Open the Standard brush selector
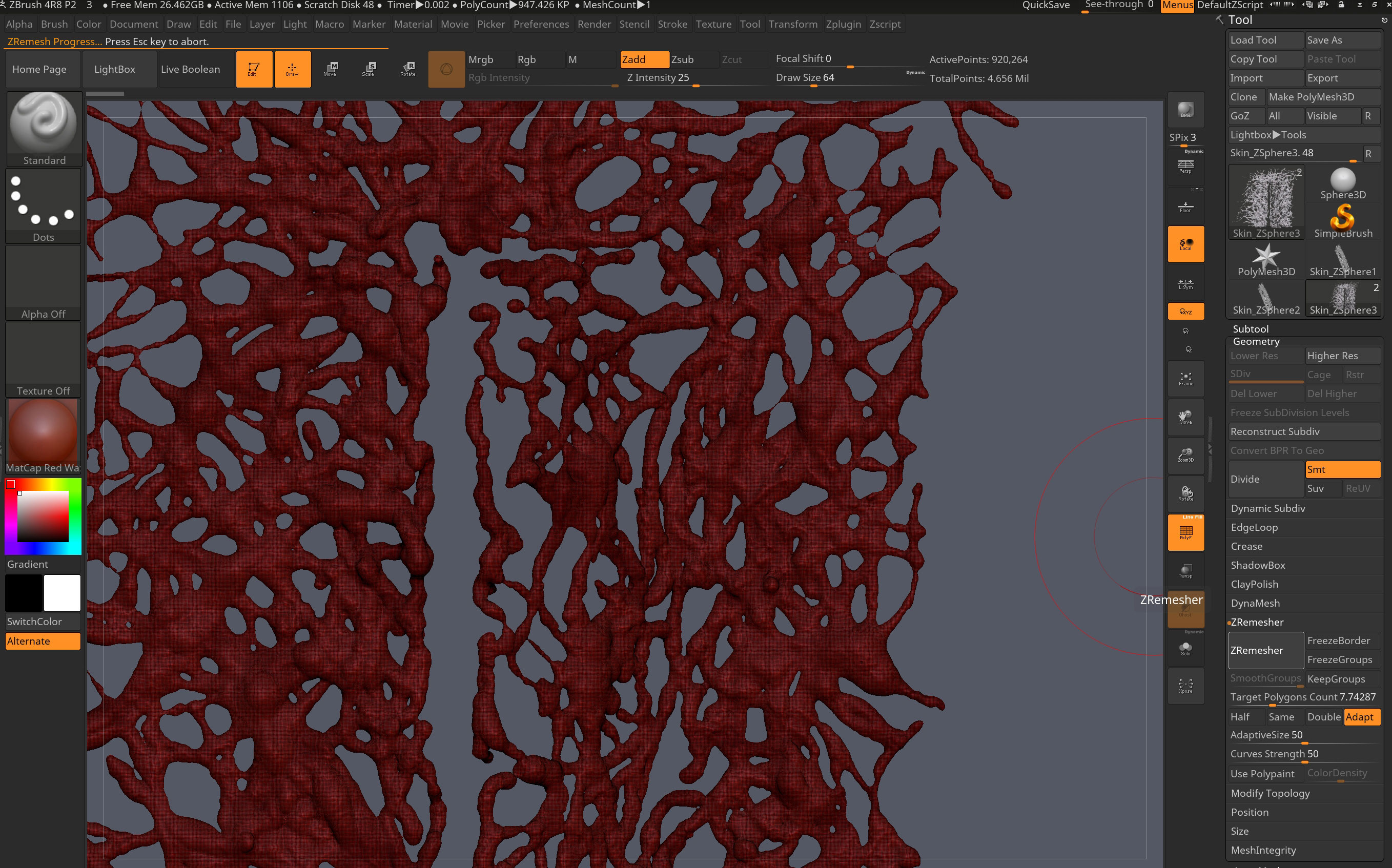1392x868 pixels. pos(44,129)
